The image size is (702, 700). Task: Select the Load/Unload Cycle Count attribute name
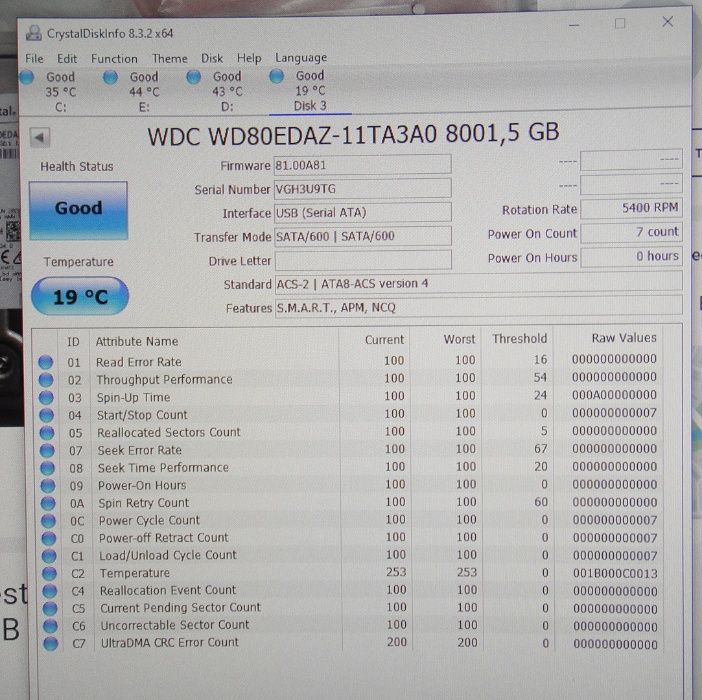coord(168,555)
